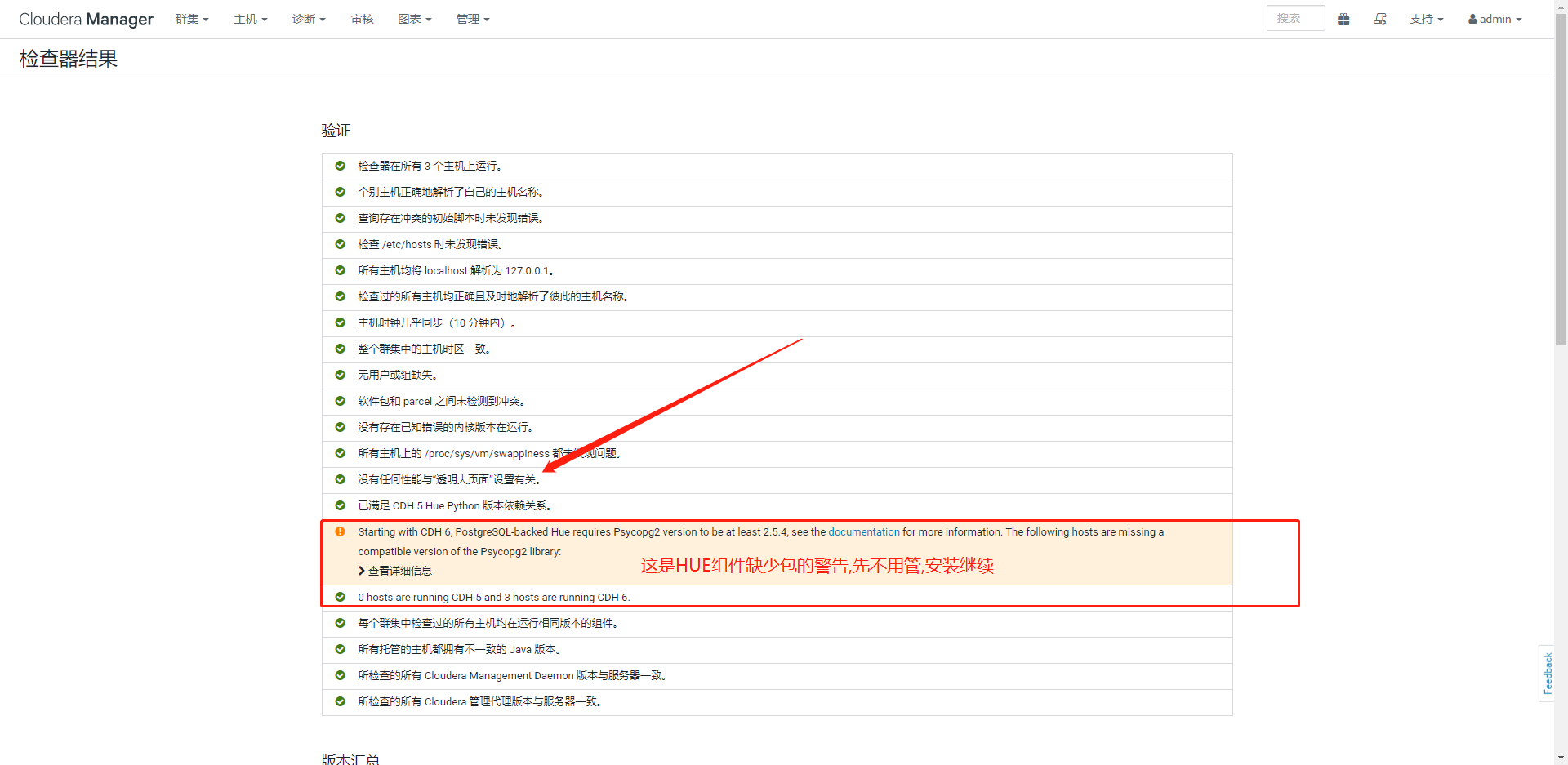
Task: Click the 搜索 search field
Action: 1295,18
